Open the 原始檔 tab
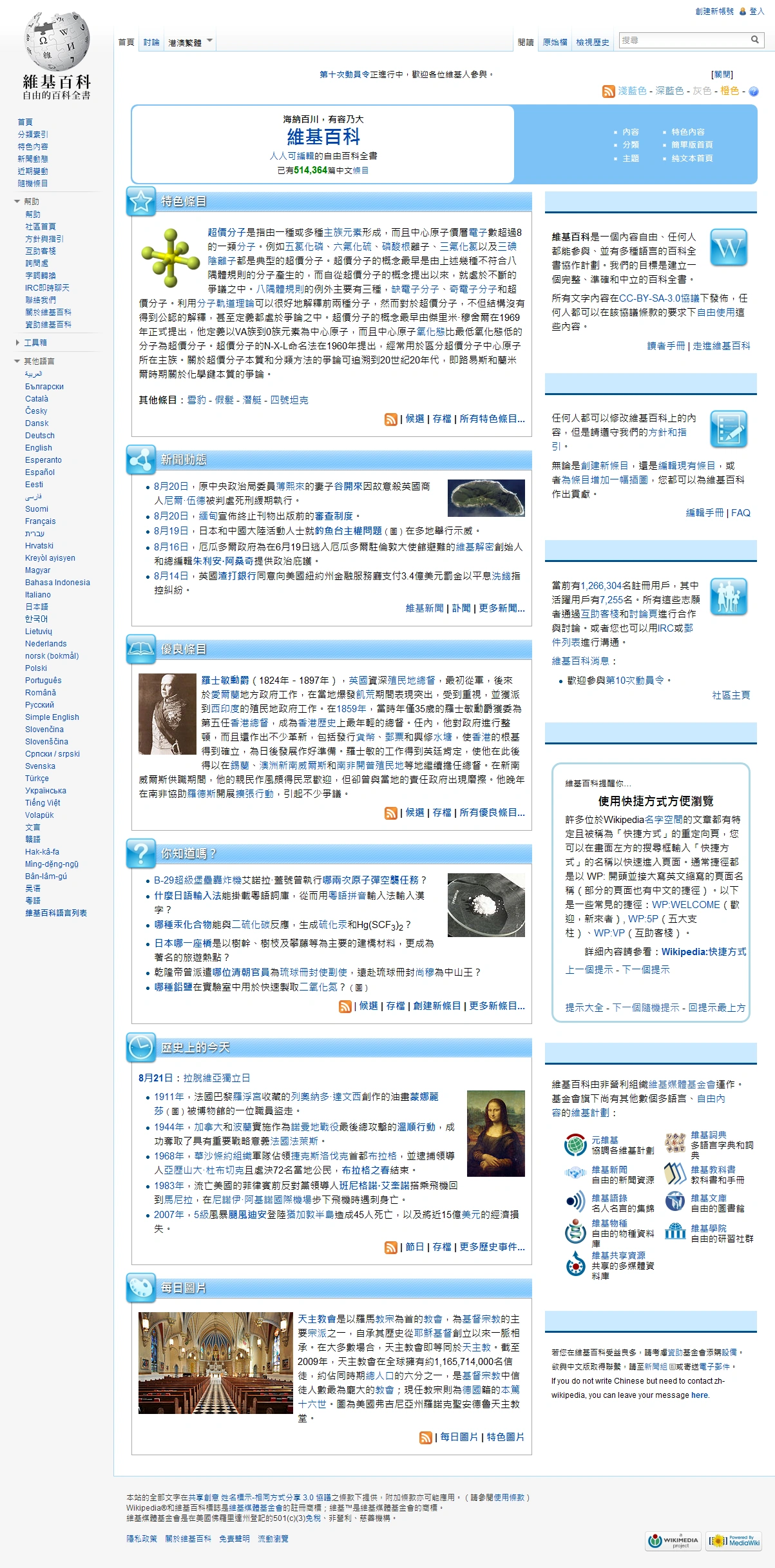The image size is (775, 1568). (x=555, y=43)
